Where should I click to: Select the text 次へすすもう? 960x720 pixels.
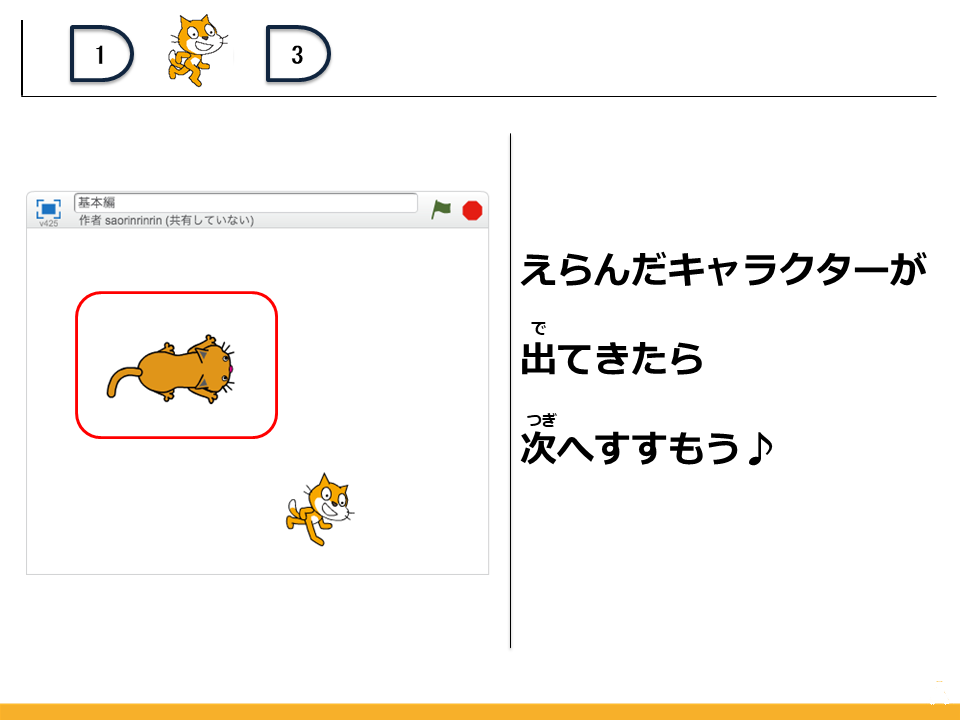630,448
